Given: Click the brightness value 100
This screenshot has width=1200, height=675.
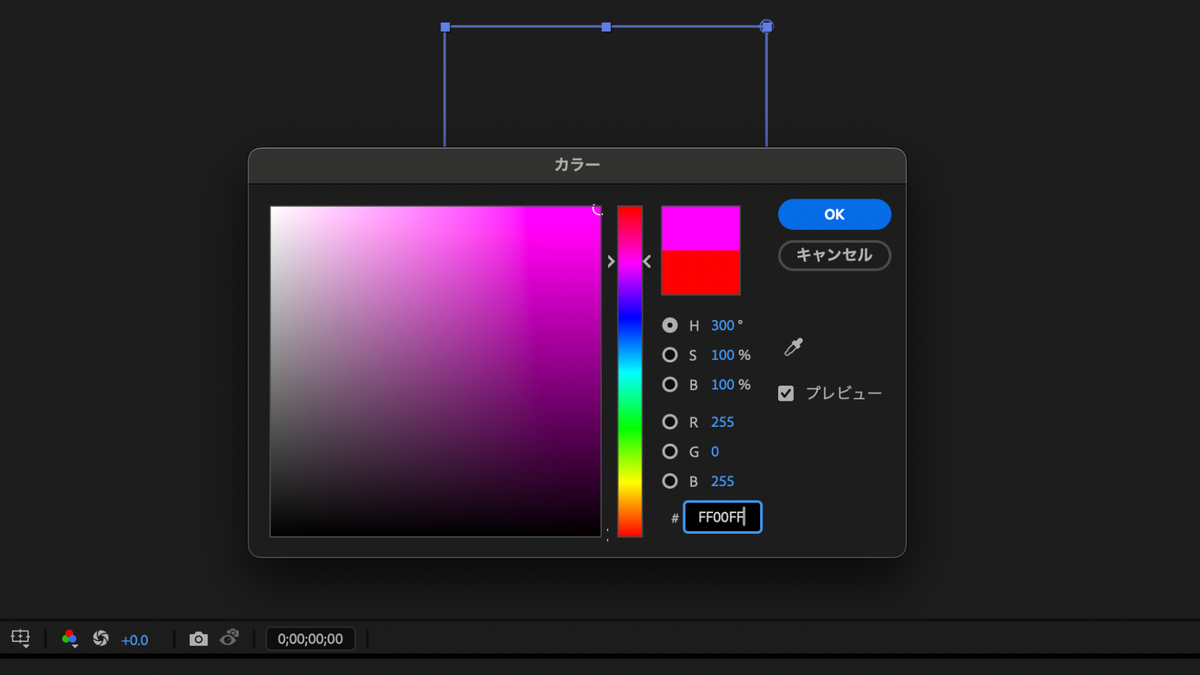Looking at the screenshot, I should [723, 385].
